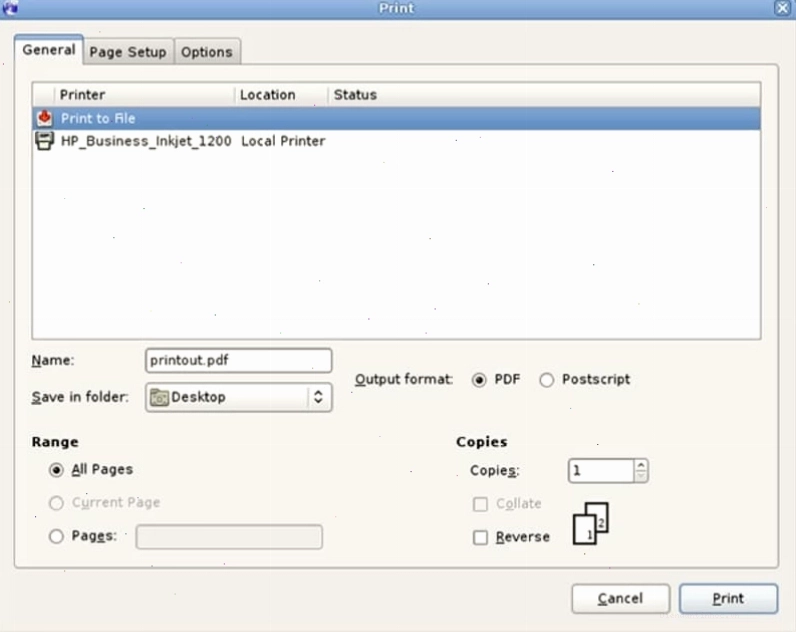Enable the Collate checkbox

[480, 504]
